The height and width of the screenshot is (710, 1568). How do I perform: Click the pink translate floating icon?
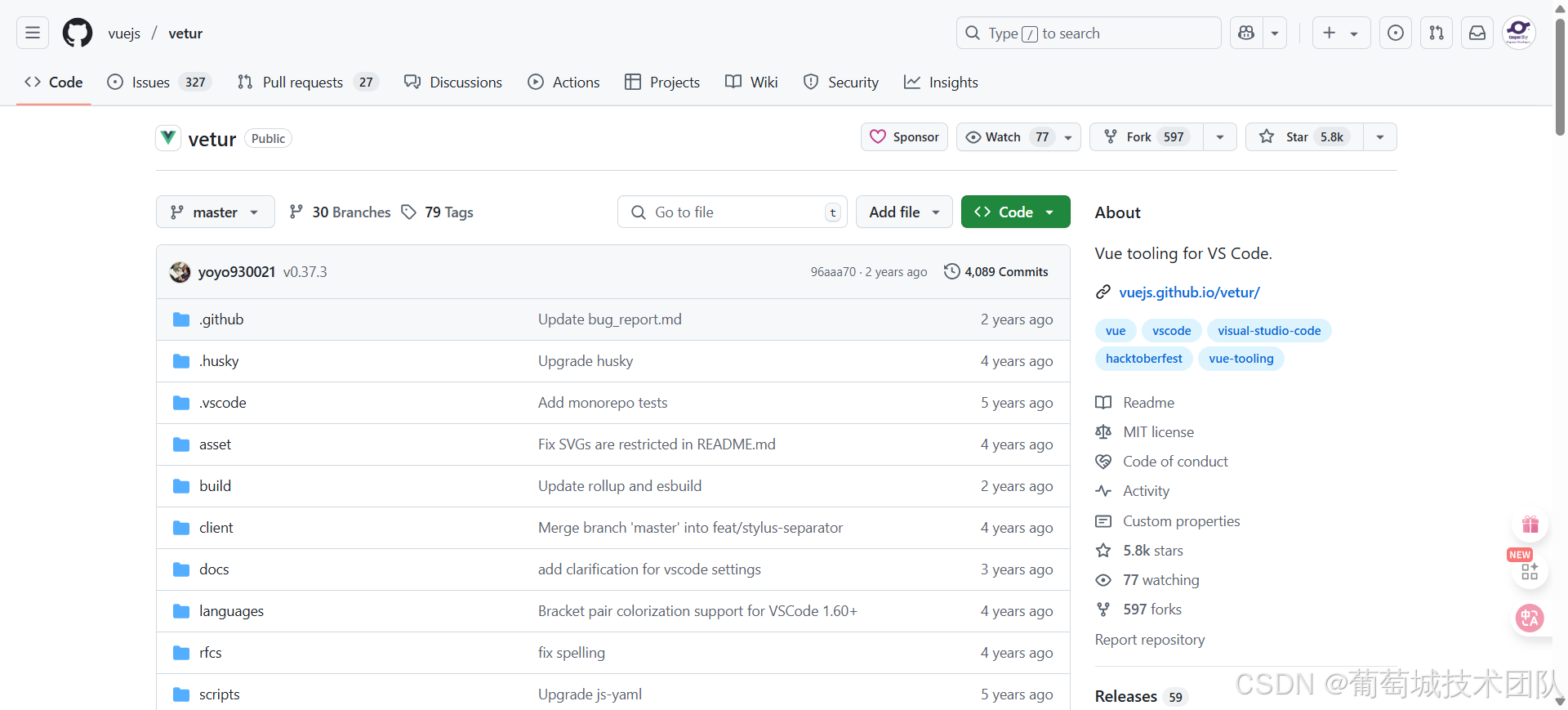pyautogui.click(x=1530, y=618)
